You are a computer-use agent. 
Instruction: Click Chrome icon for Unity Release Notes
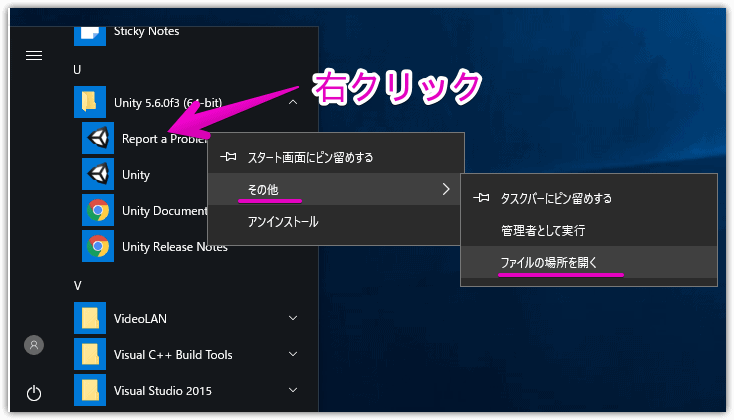pos(98,246)
